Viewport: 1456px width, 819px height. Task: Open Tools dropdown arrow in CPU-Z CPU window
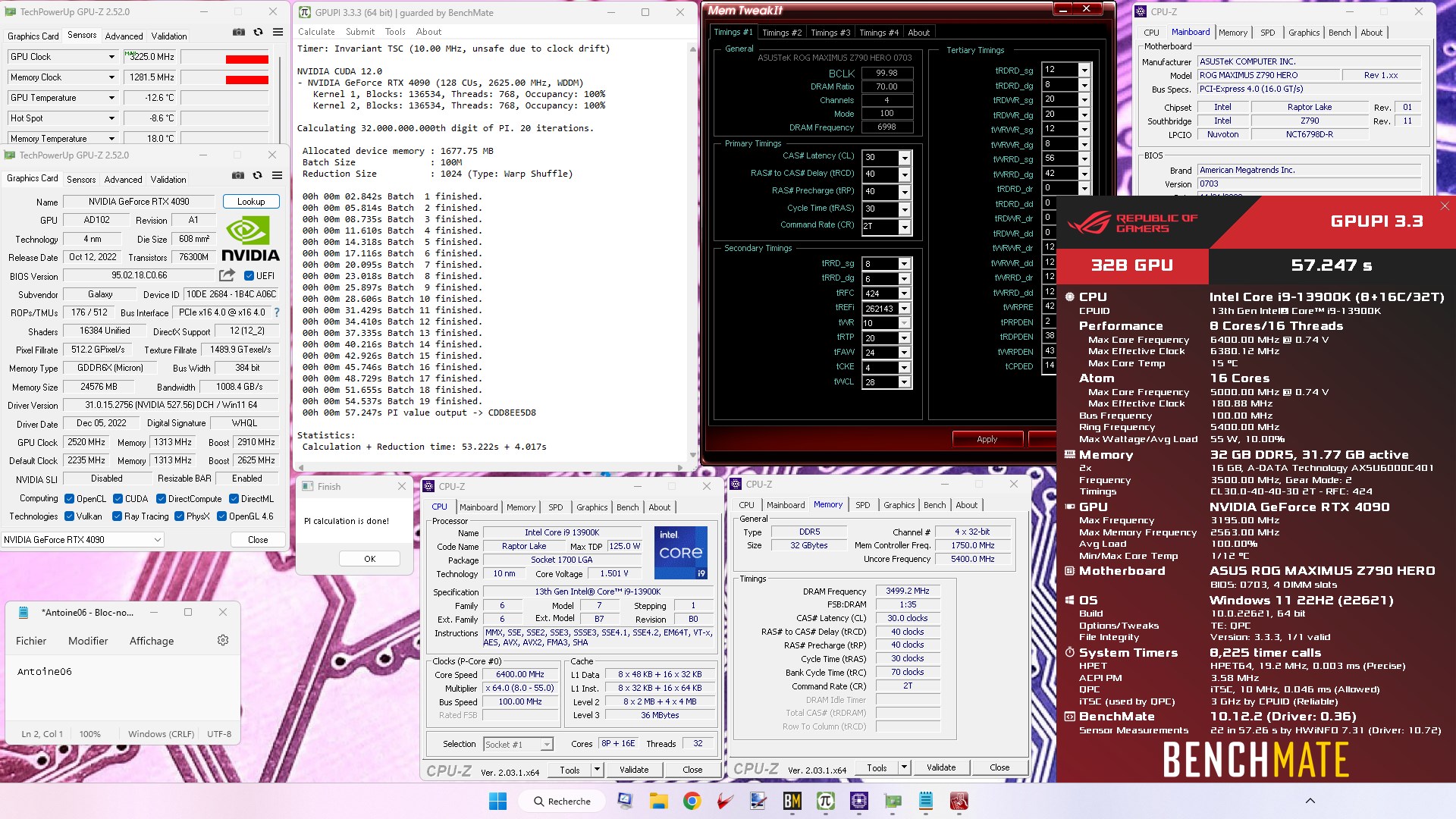[x=597, y=770]
